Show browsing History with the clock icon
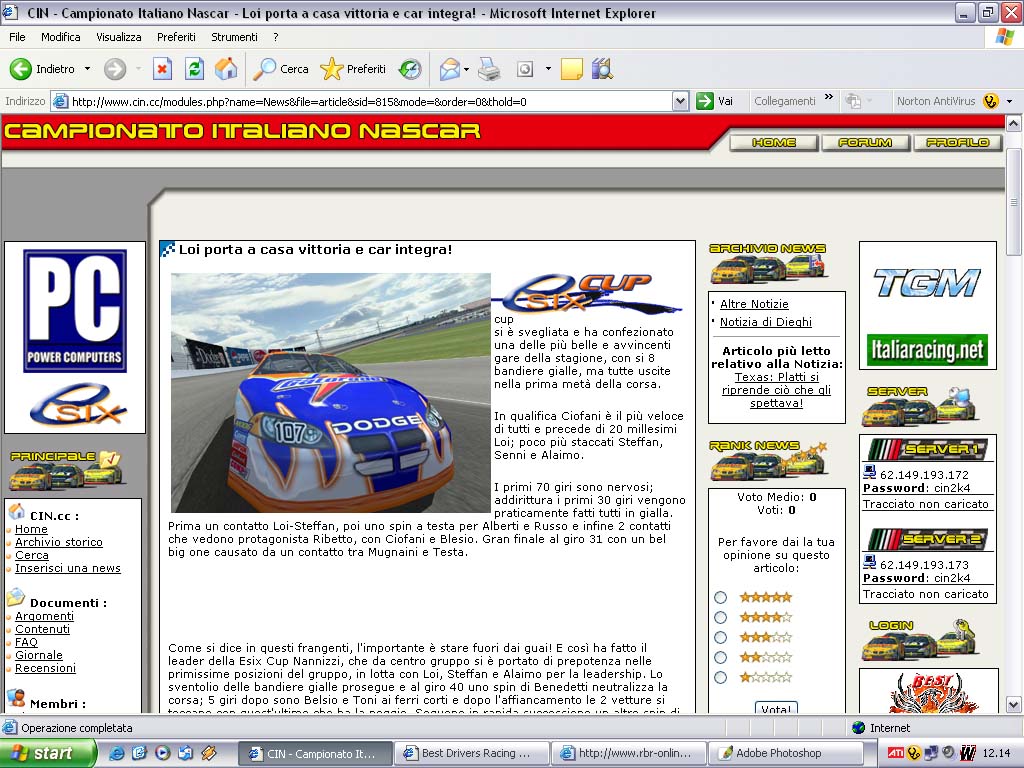This screenshot has width=1024, height=768. point(410,69)
